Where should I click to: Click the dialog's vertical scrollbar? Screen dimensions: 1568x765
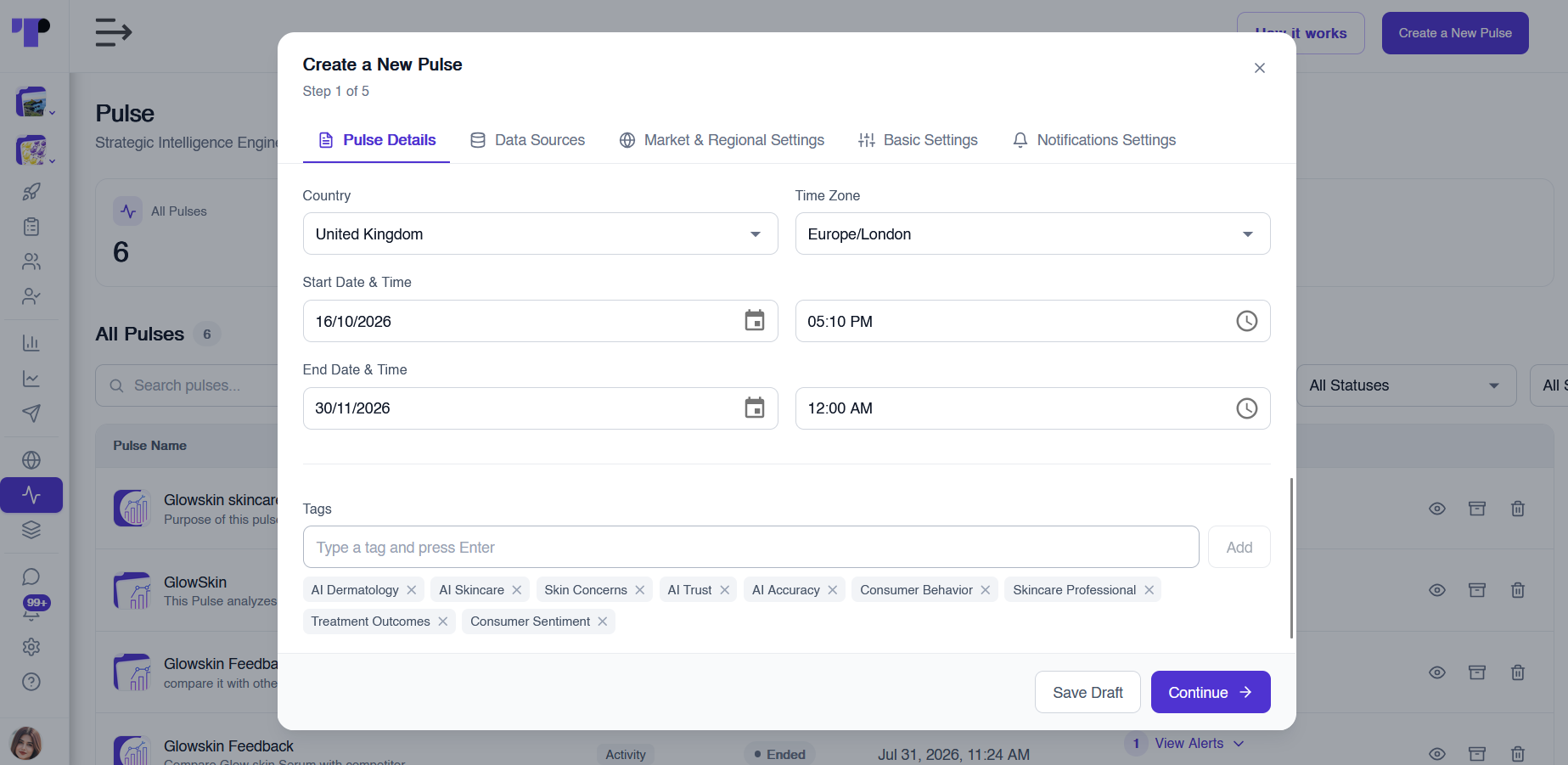point(1291,558)
